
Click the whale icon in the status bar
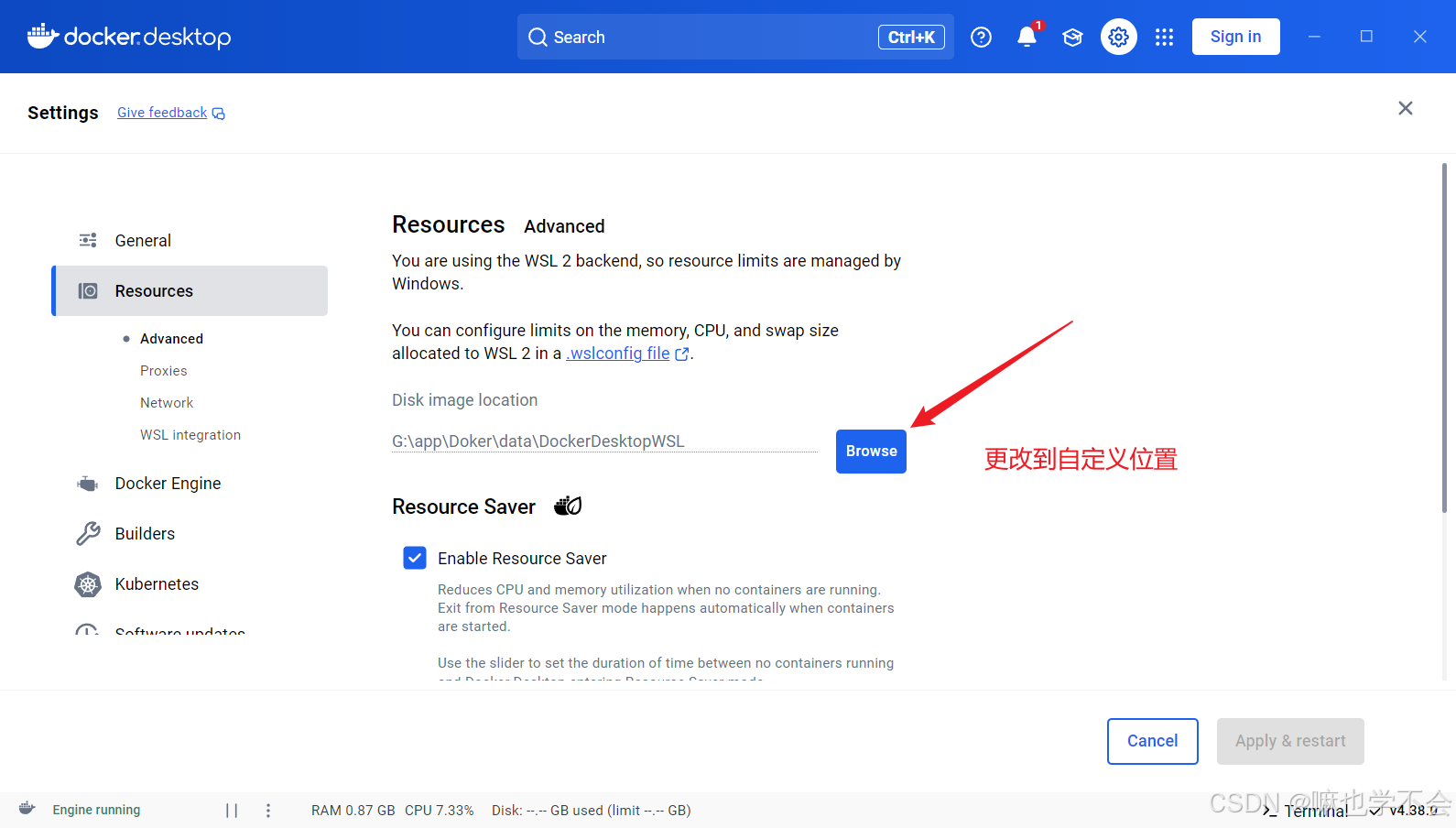point(27,809)
